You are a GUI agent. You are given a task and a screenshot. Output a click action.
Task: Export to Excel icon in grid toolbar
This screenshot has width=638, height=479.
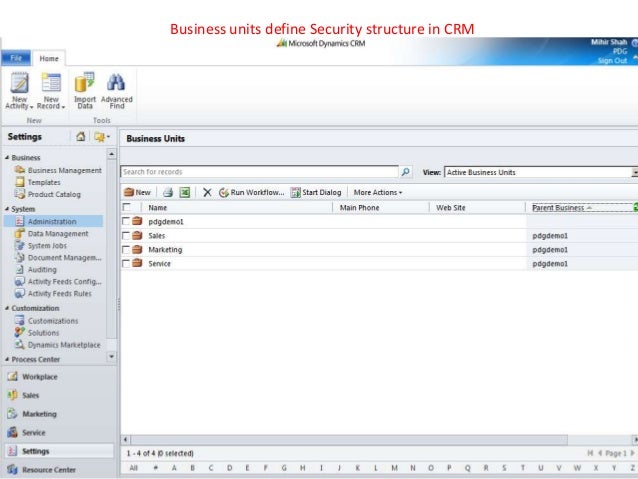click(x=185, y=192)
